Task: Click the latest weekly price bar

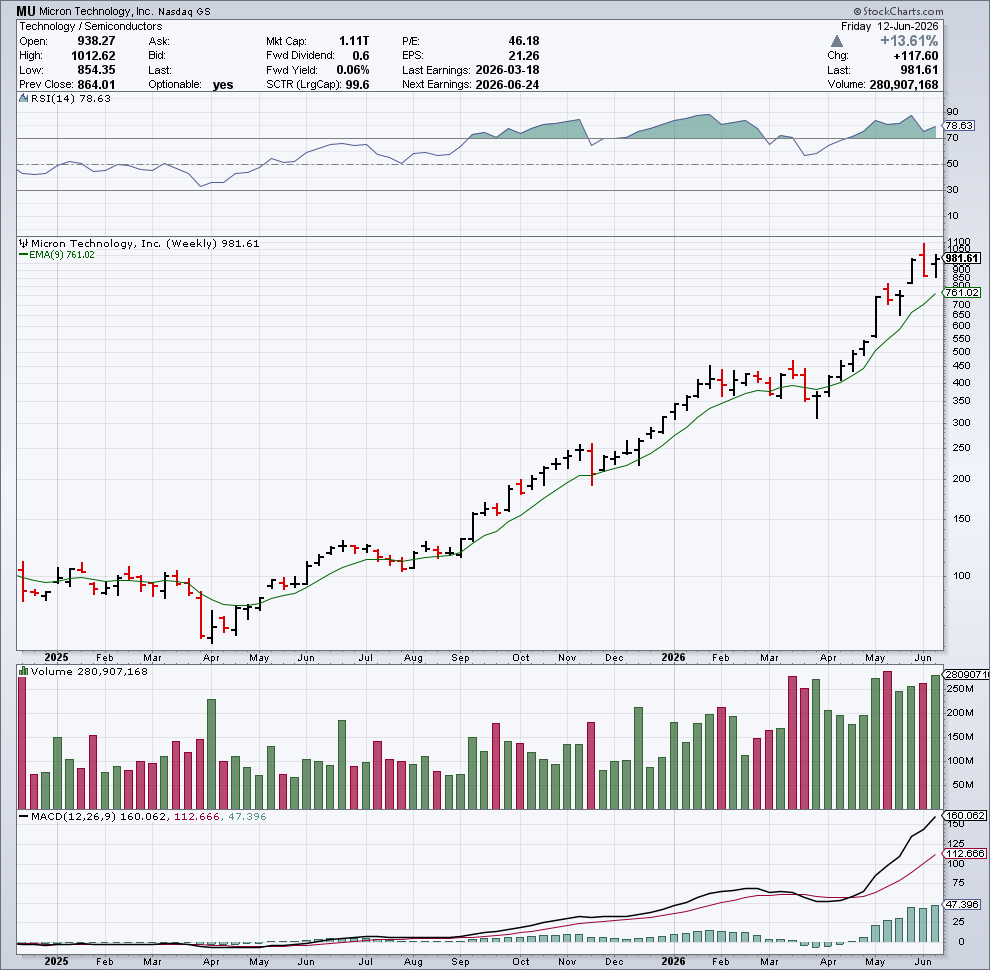Action: (x=936, y=266)
